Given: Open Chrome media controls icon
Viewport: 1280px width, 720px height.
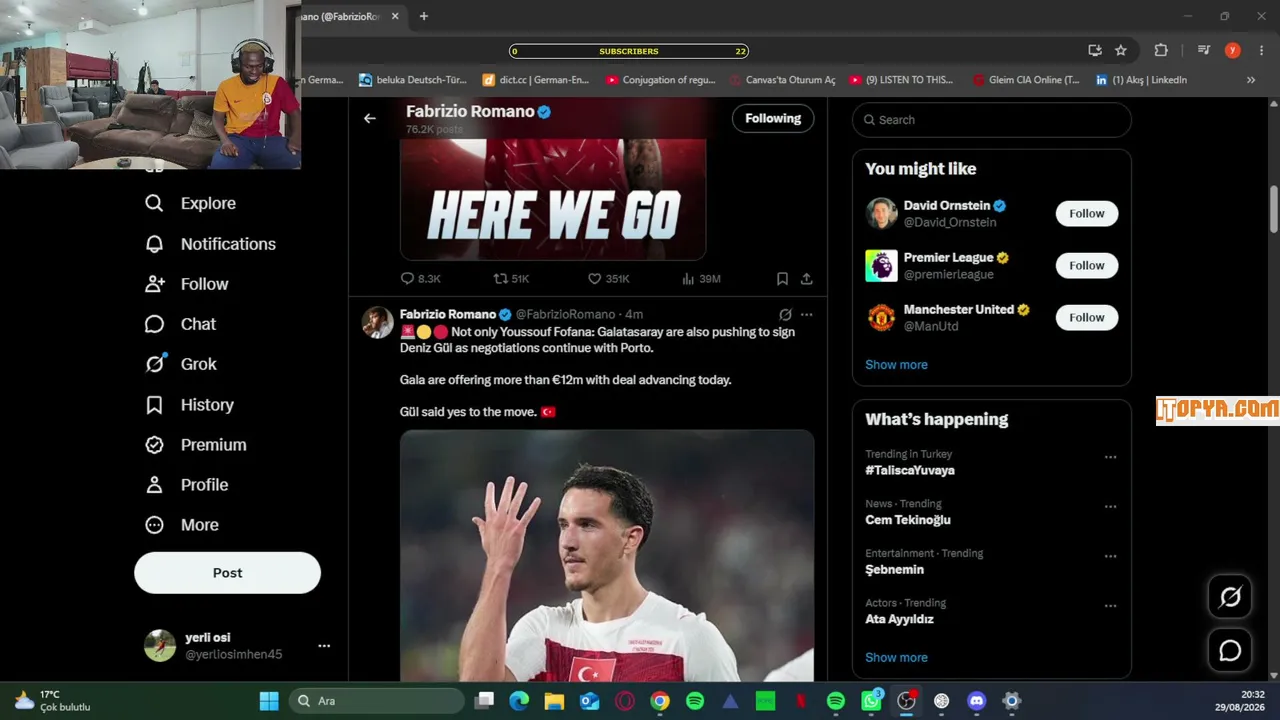Looking at the screenshot, I should tap(1204, 50).
